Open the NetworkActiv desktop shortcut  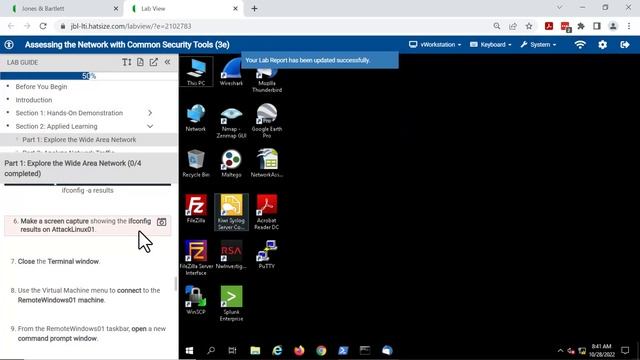pos(267,164)
